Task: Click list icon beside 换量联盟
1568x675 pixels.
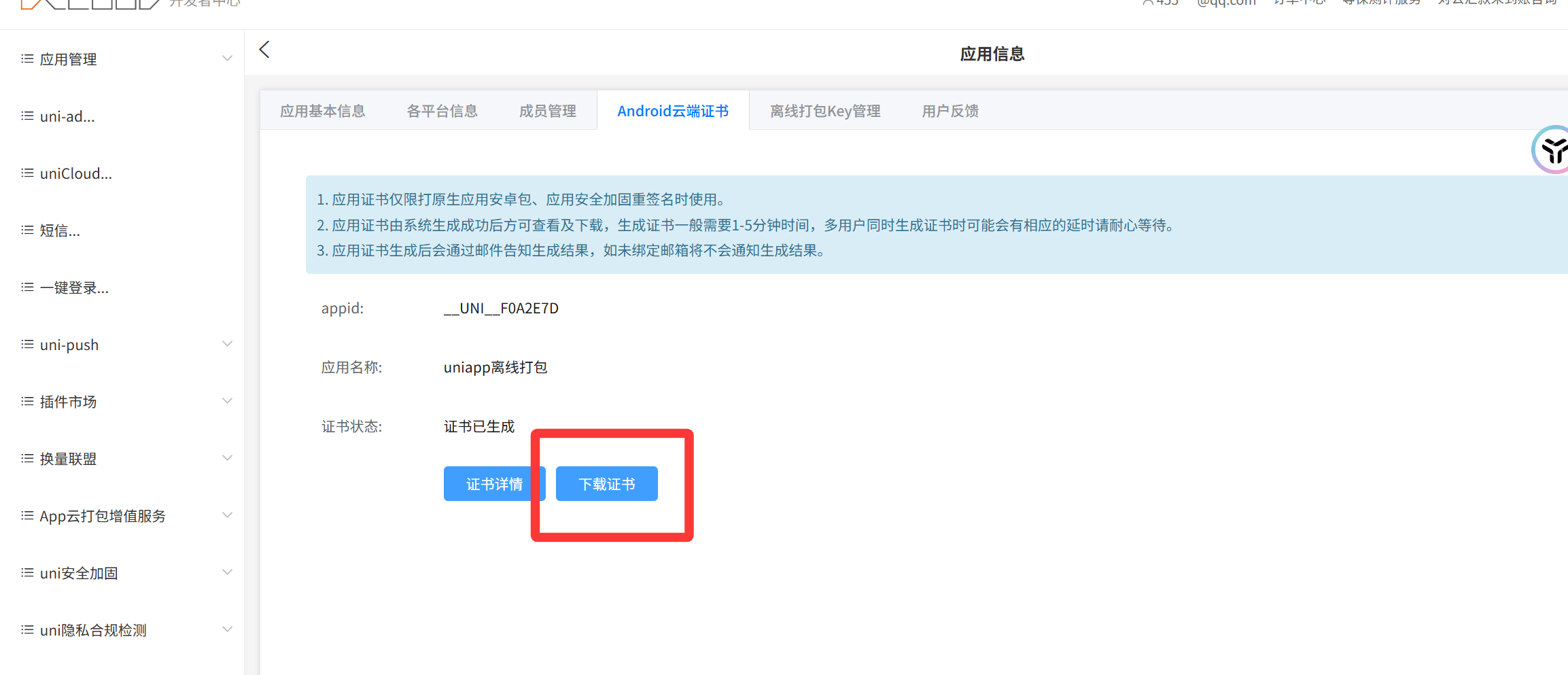Action: pos(27,459)
